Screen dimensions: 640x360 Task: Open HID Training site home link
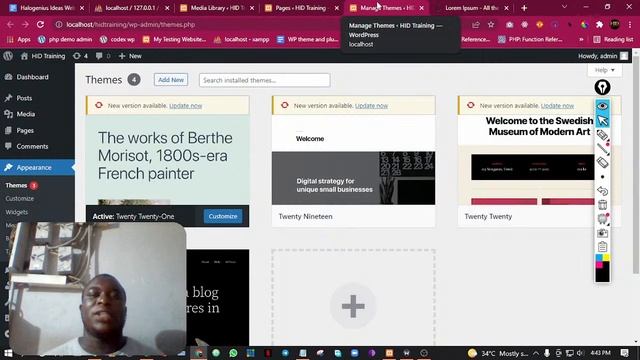point(43,56)
